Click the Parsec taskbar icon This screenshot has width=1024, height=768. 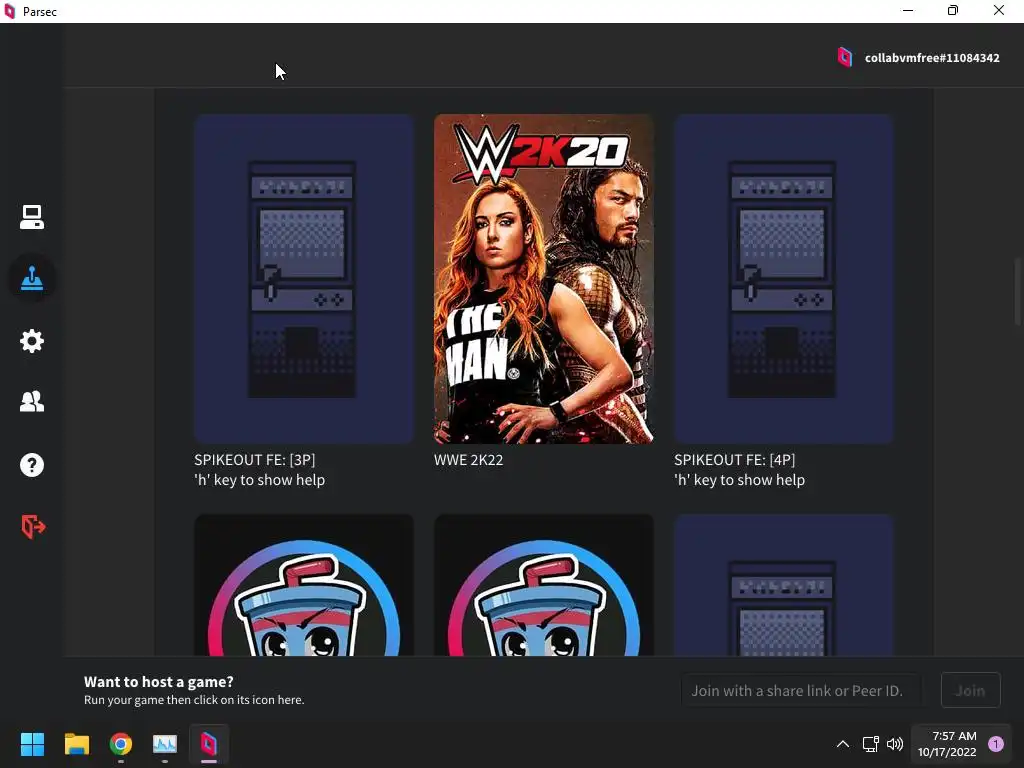208,744
